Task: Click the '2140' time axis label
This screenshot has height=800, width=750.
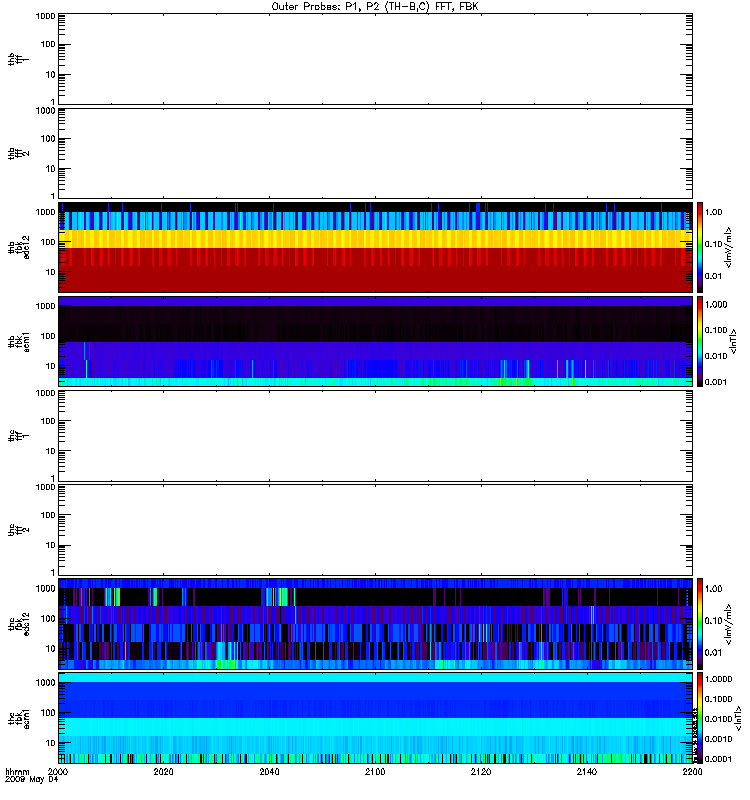Action: [x=587, y=771]
